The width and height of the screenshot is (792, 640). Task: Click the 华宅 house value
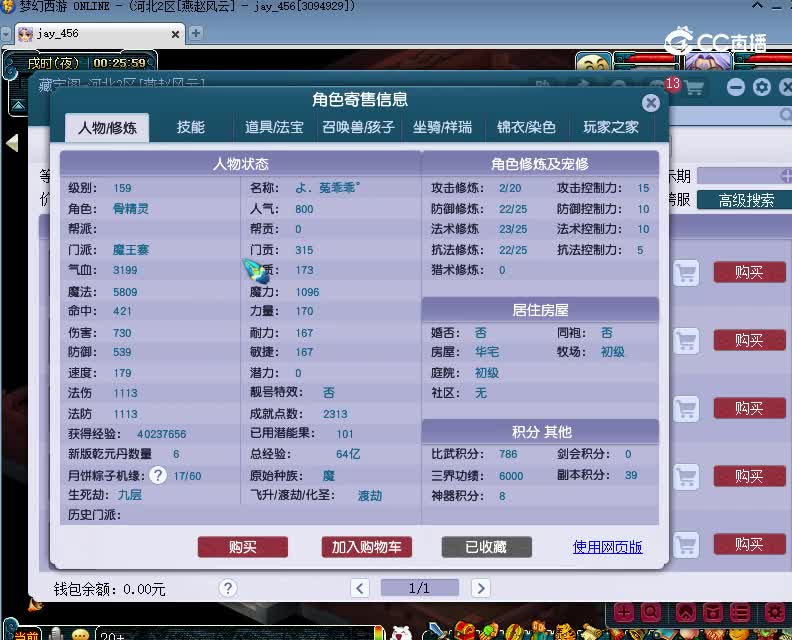[487, 352]
